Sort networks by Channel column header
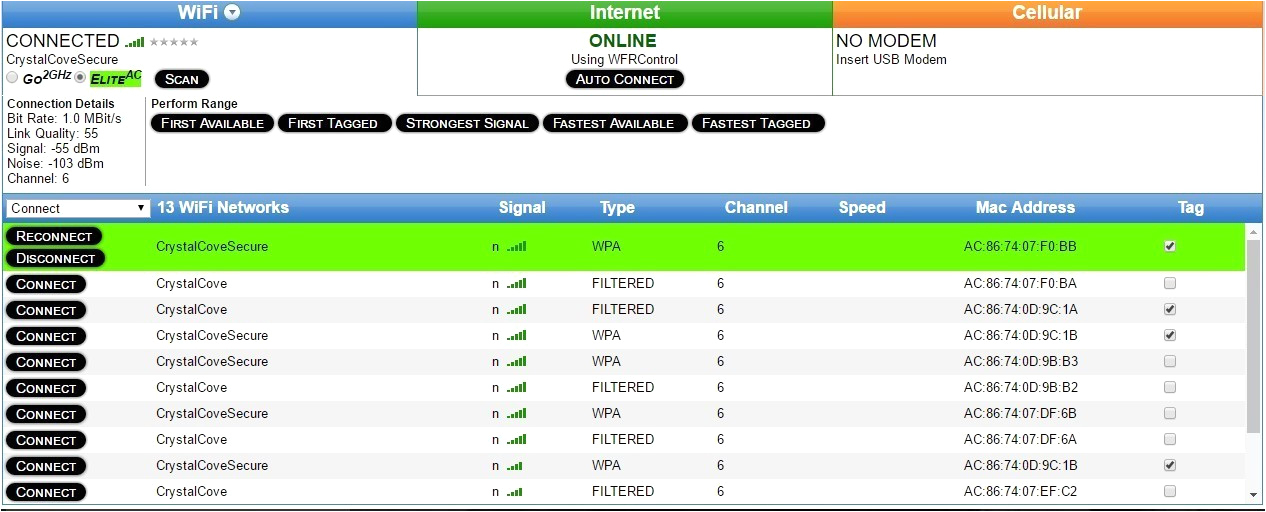1266x512 pixels. [756, 208]
